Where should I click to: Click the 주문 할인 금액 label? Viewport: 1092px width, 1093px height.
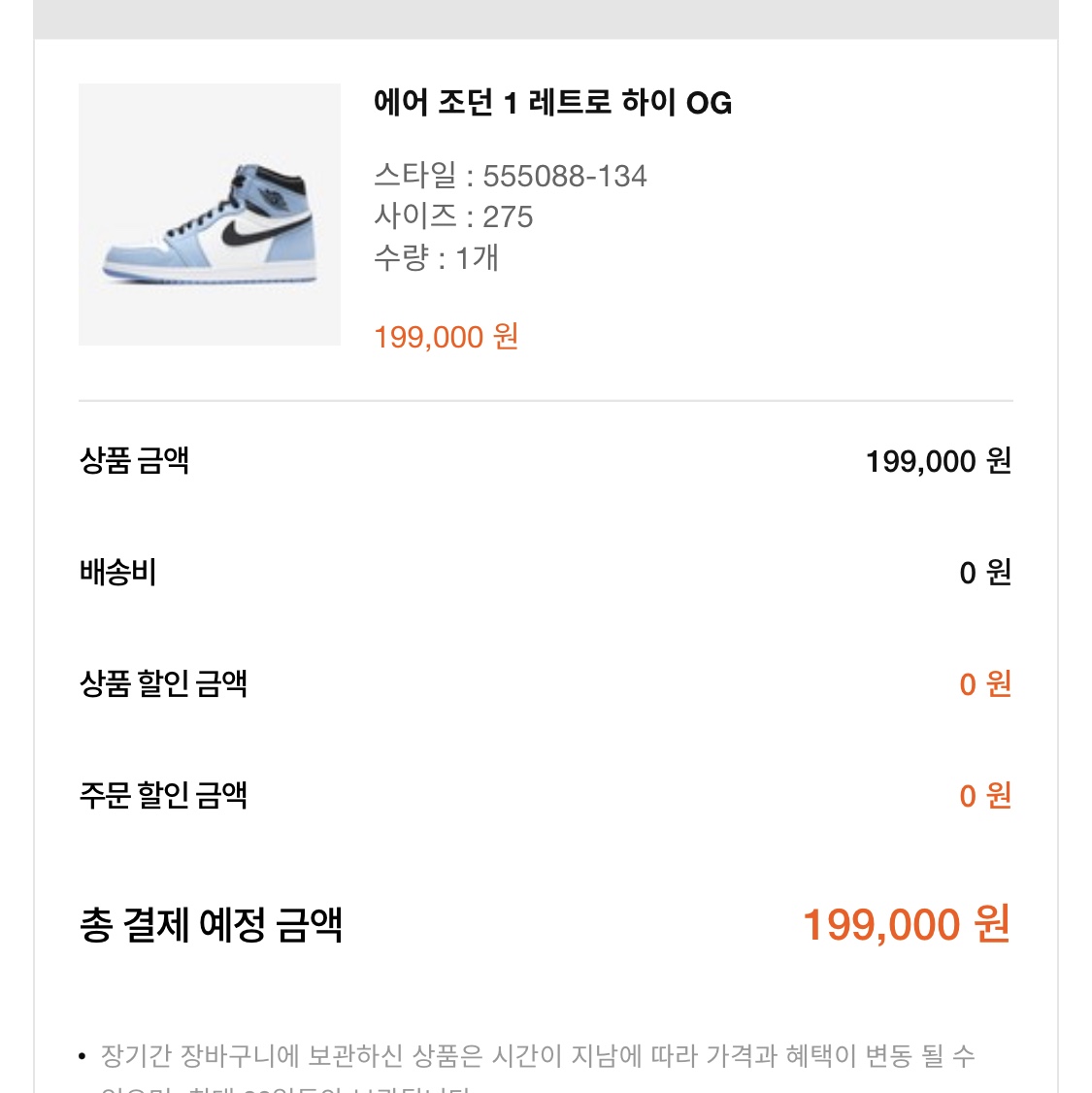coord(163,795)
